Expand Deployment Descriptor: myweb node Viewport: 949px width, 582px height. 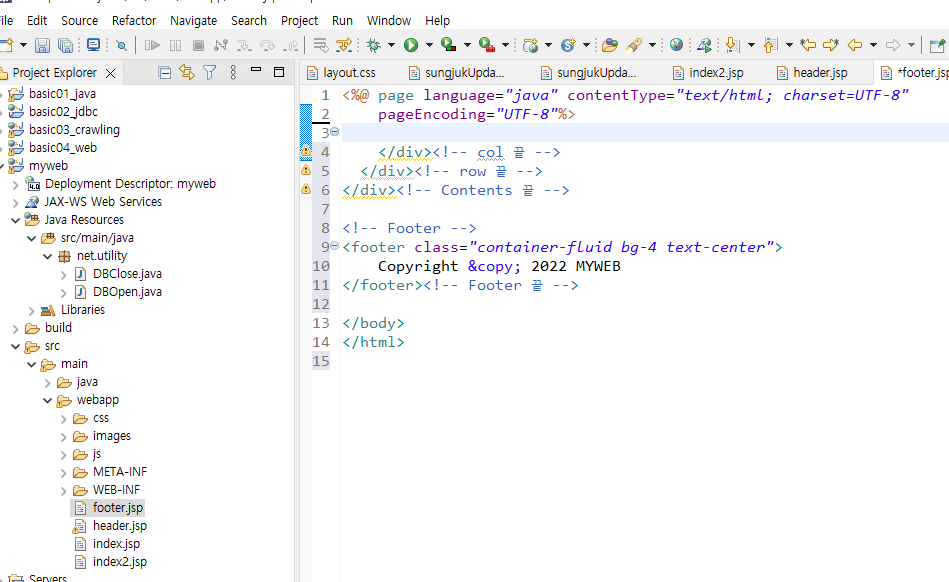(x=15, y=185)
